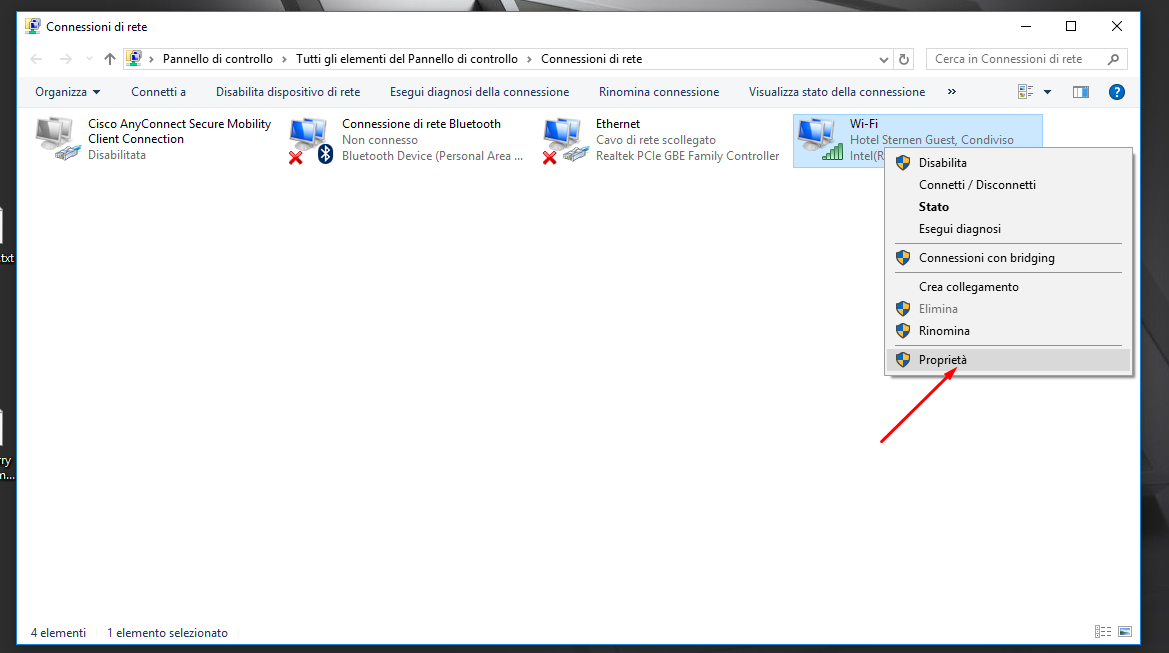Toggle the preview pane icon
Screen dimensions: 1169x653
pyautogui.click(x=1081, y=92)
